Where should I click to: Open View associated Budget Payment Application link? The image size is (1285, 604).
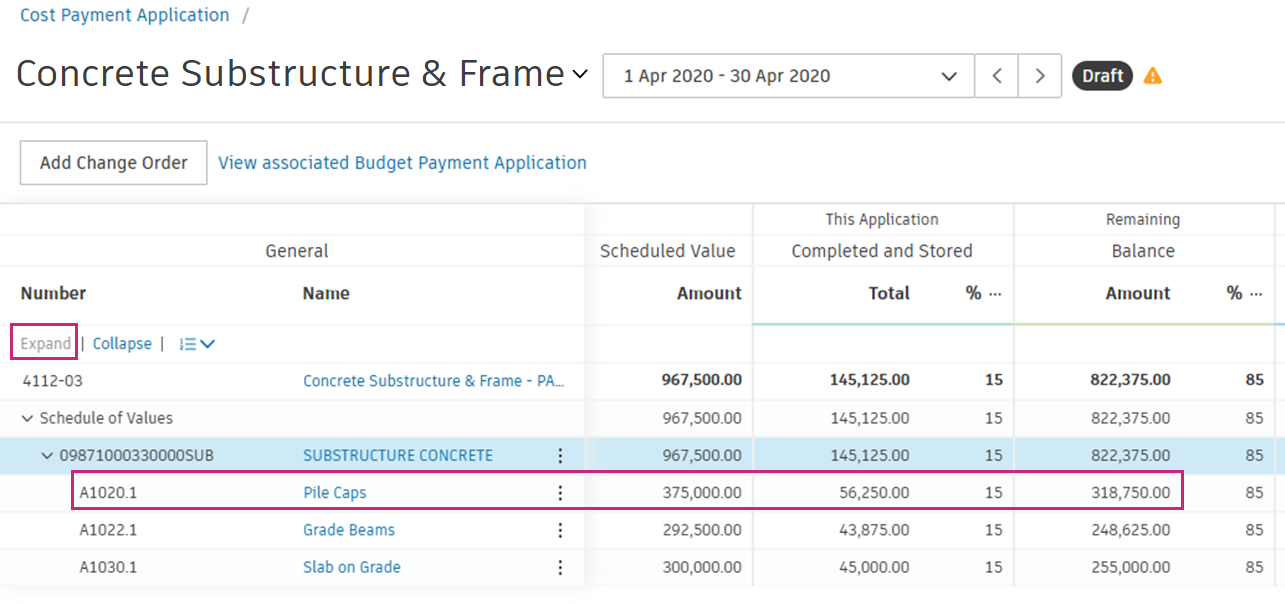click(402, 163)
